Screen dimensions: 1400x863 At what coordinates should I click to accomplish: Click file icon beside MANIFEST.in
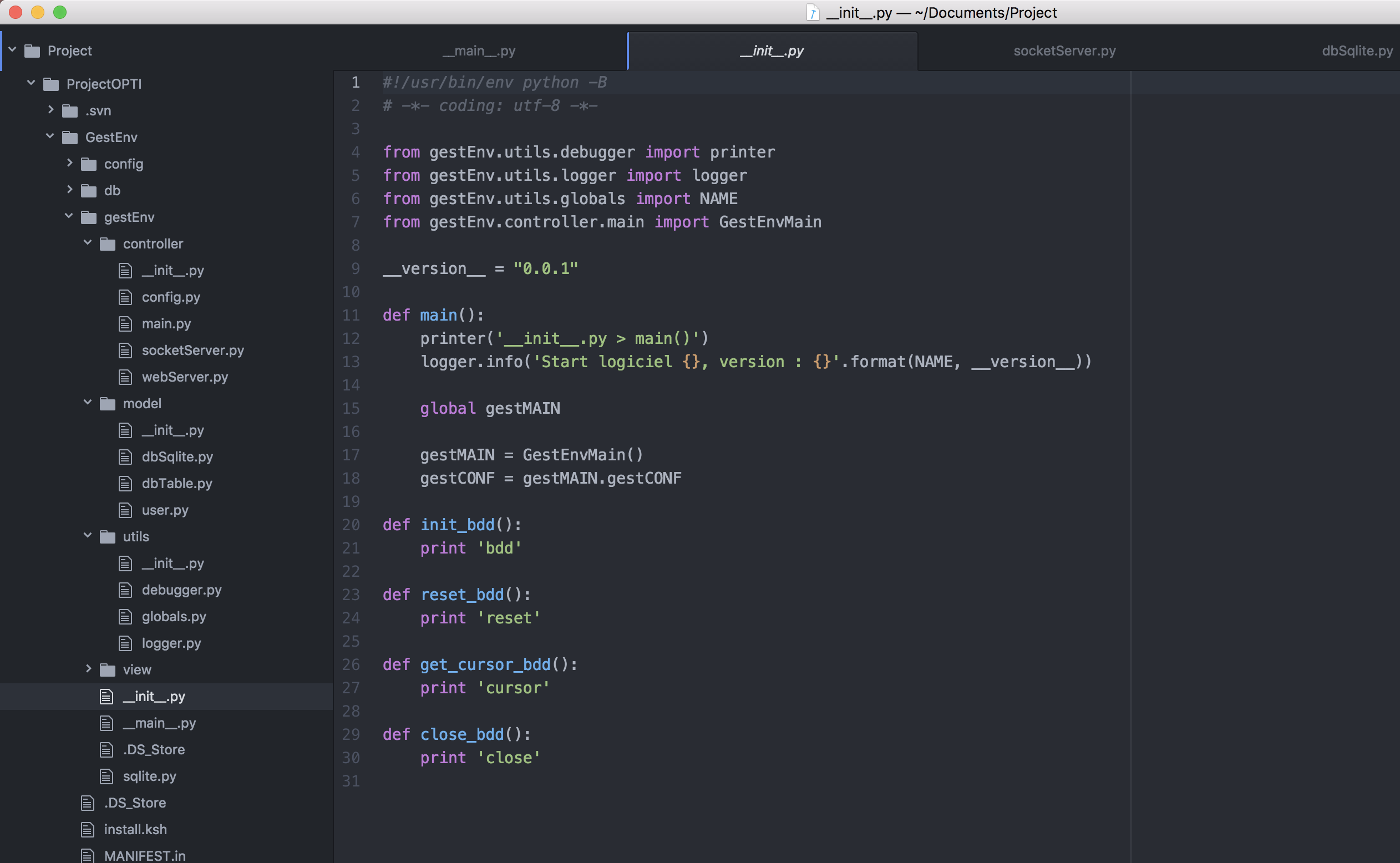pos(87,856)
